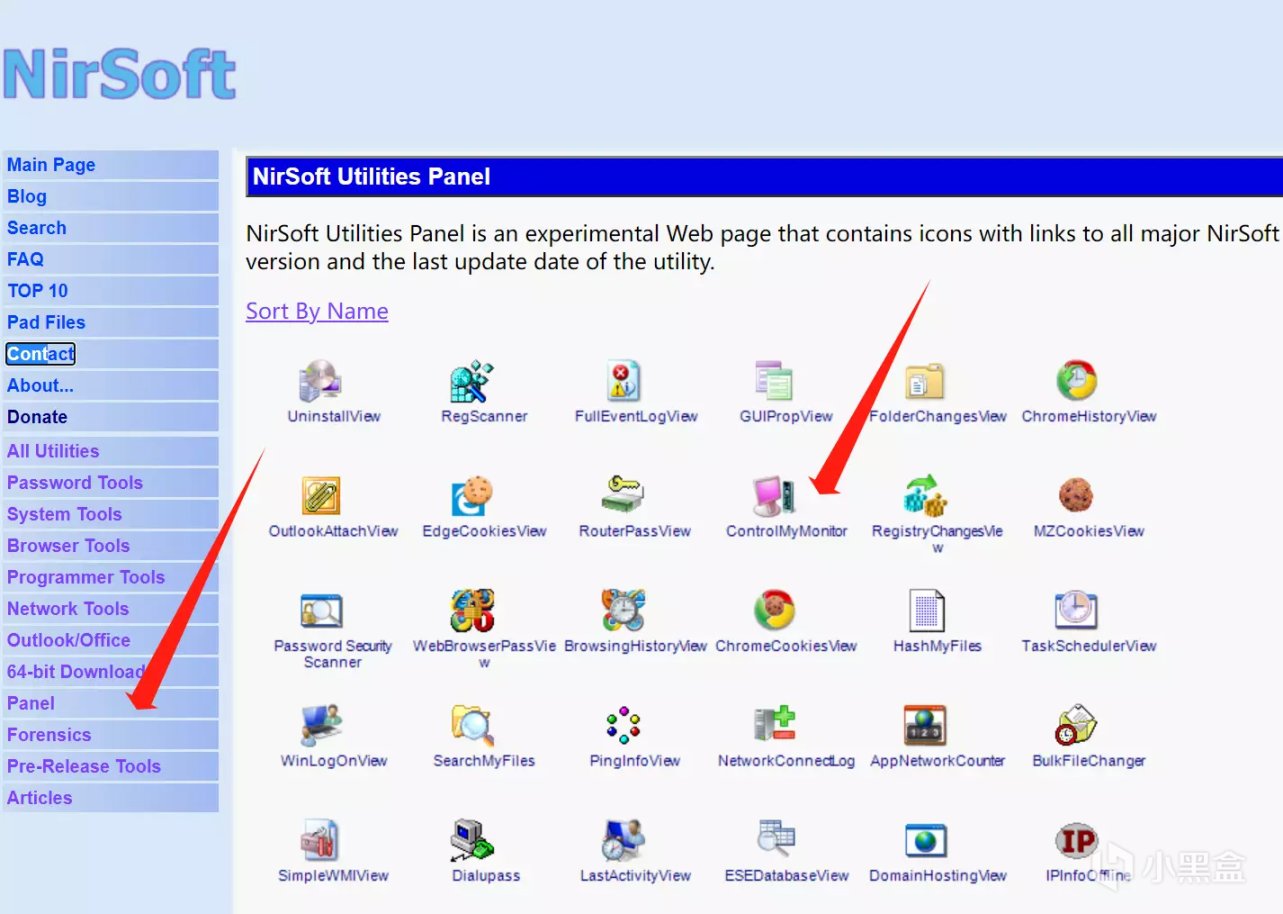
Task: Click the ControlMyMonitor text link
Action: tap(787, 531)
